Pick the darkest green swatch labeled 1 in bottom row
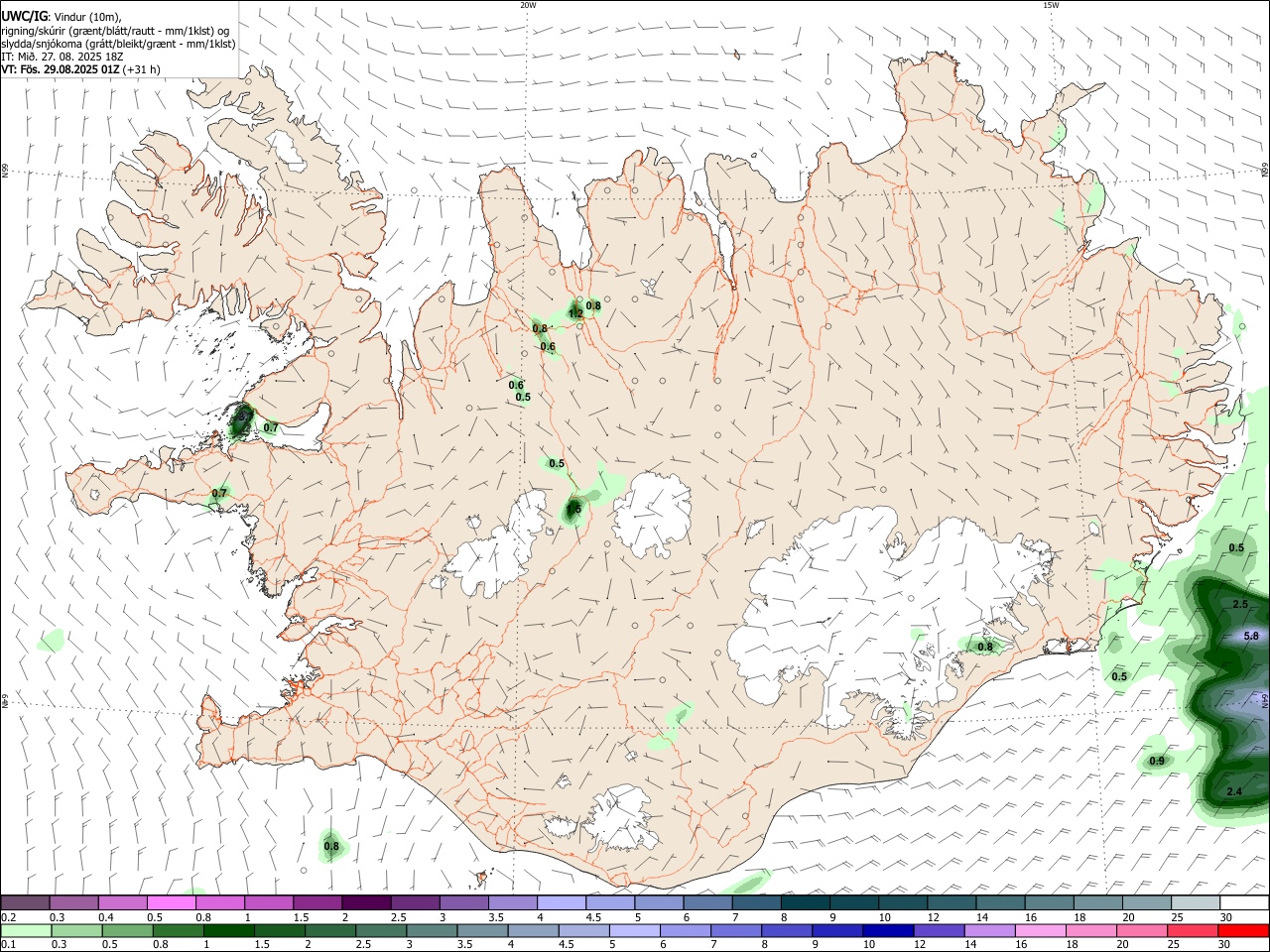 tap(228, 931)
